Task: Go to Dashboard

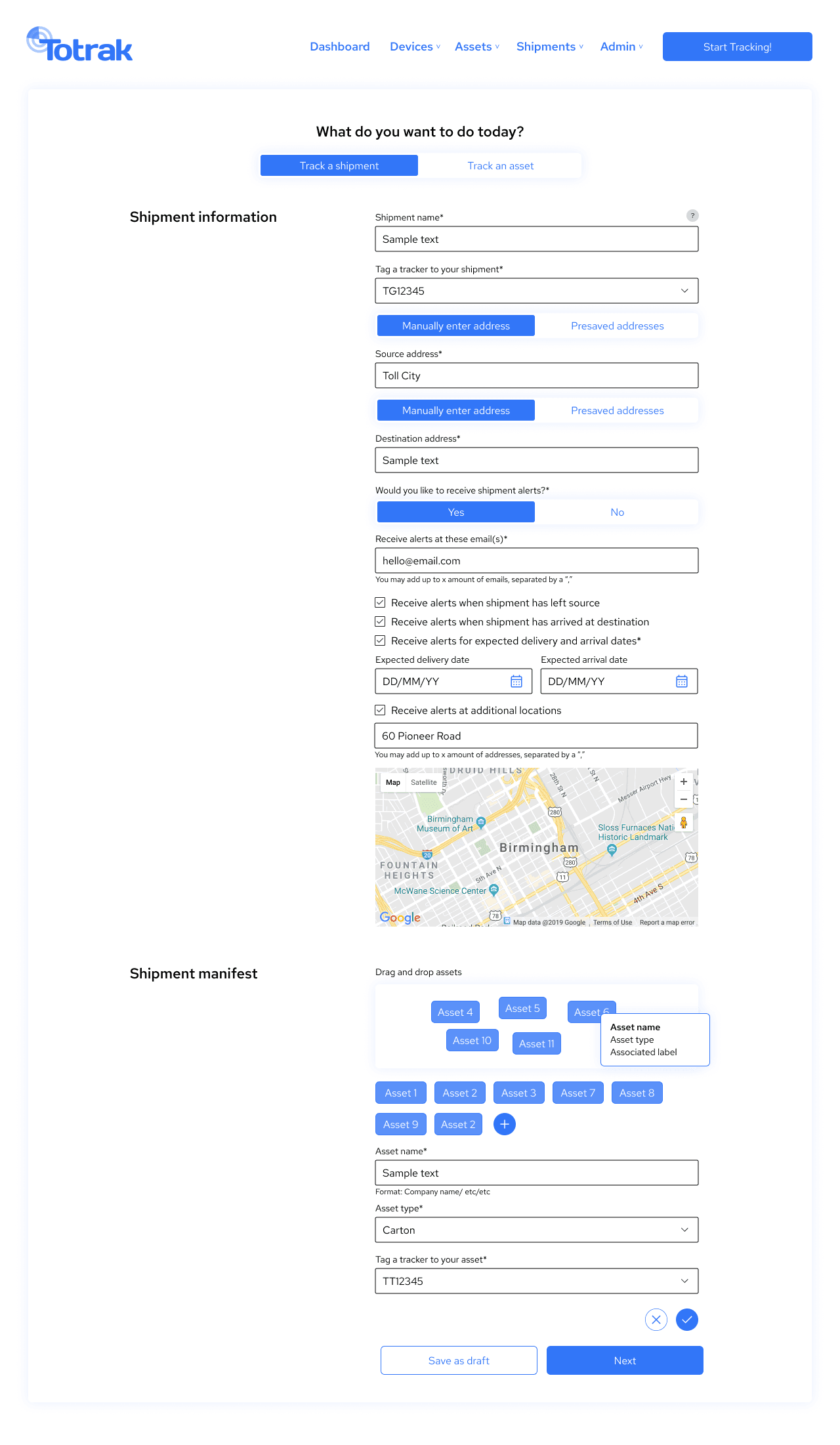Action: (x=340, y=47)
